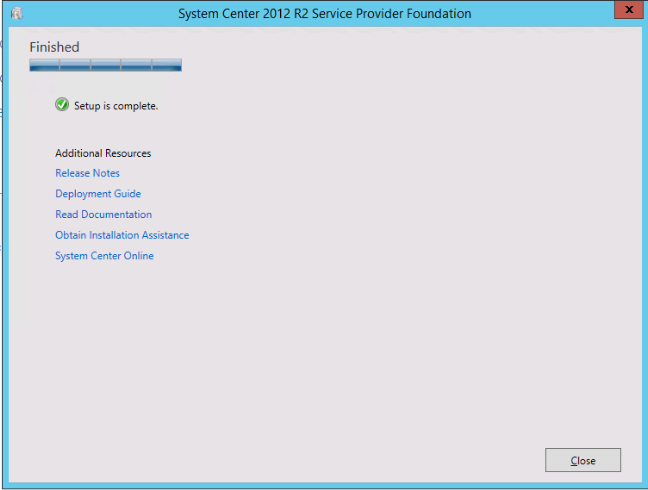Close the window using the red X button
648x490 pixels.
[626, 12]
